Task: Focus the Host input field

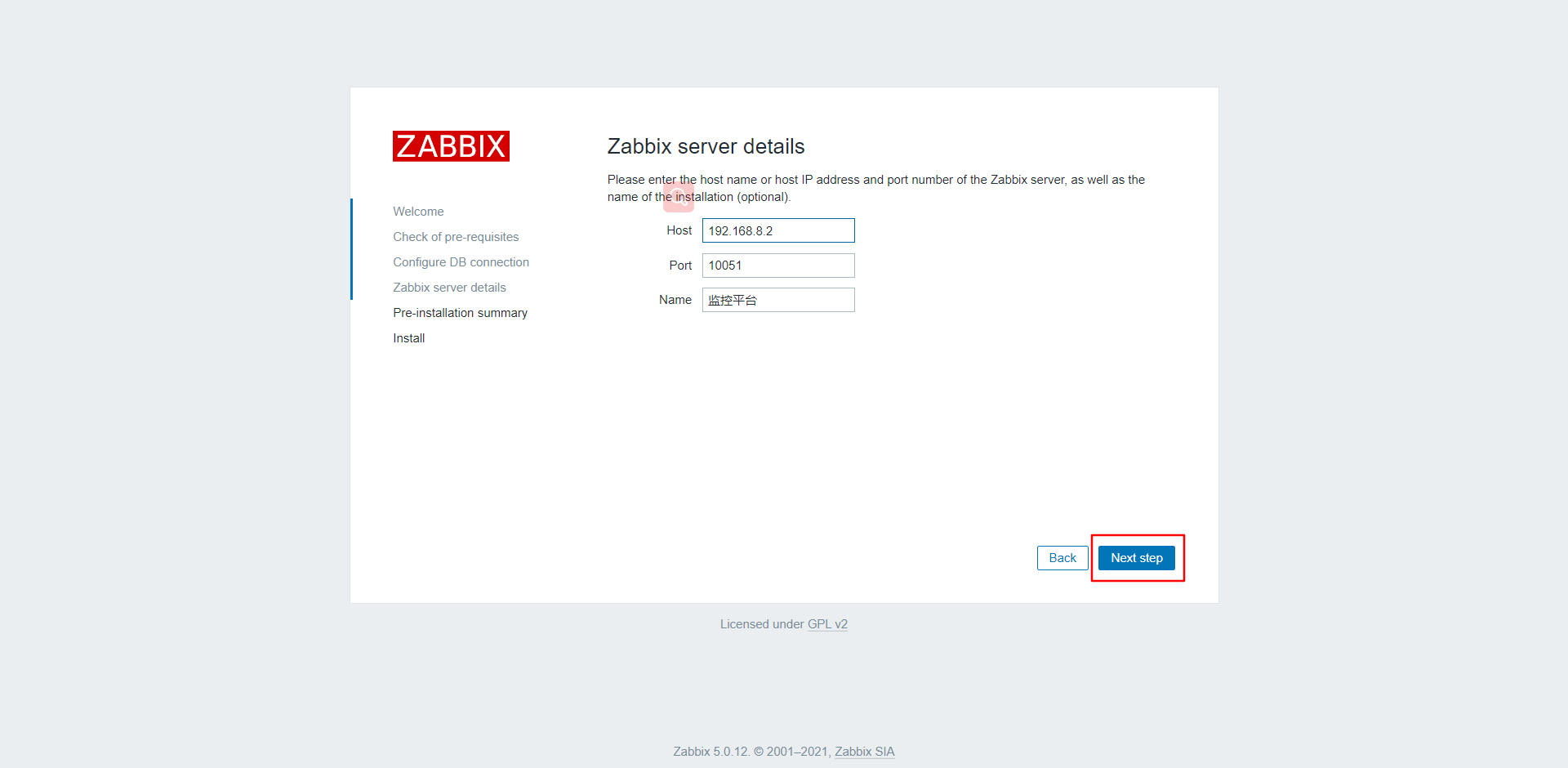Action: [778, 230]
